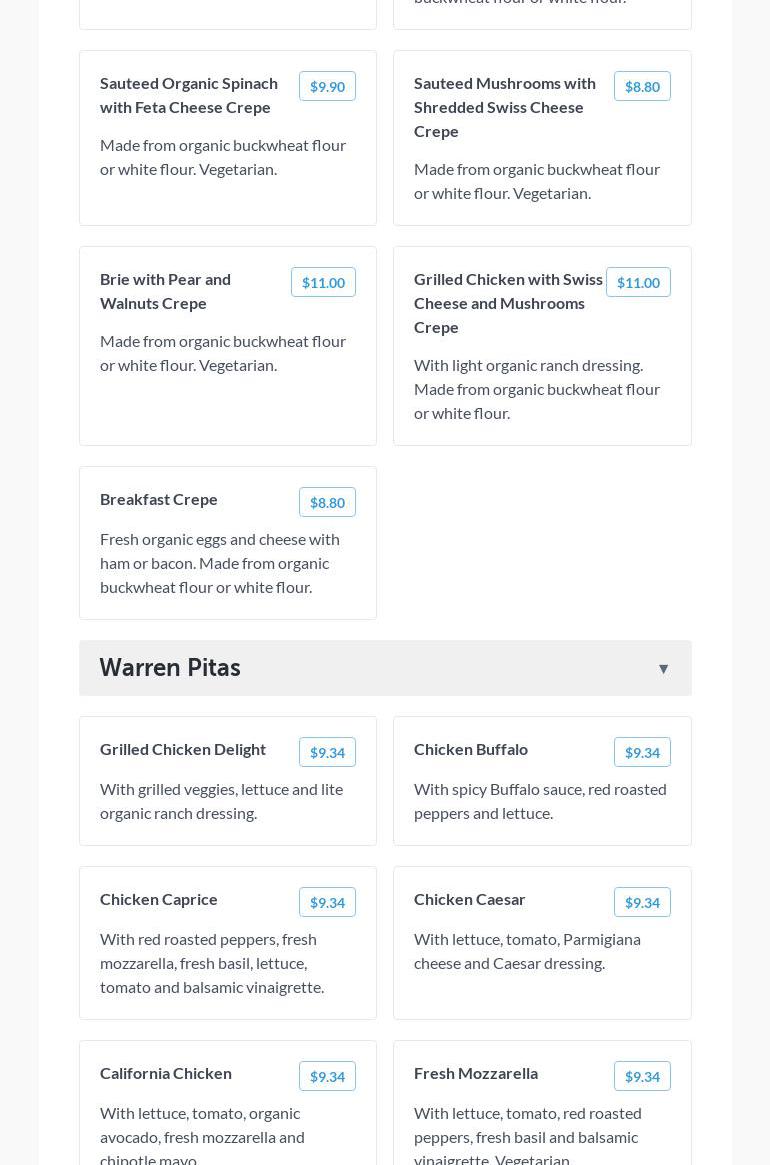Click the Chicken Caesar $9.34 price button
The height and width of the screenshot is (1165, 770).
coord(642,903)
